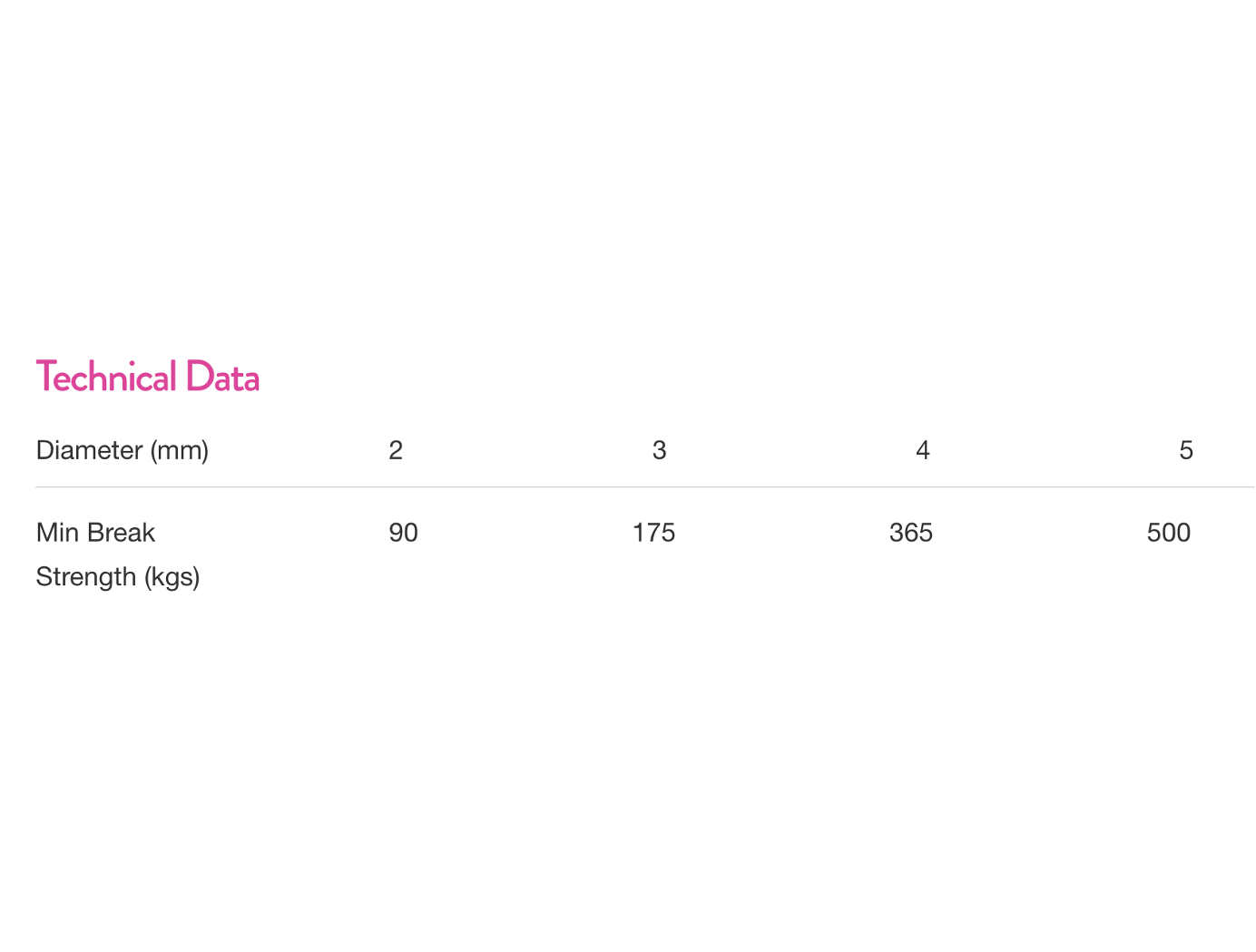This screenshot has height=952, width=1256.
Task: Select the 365 break strength value
Action: coord(911,533)
